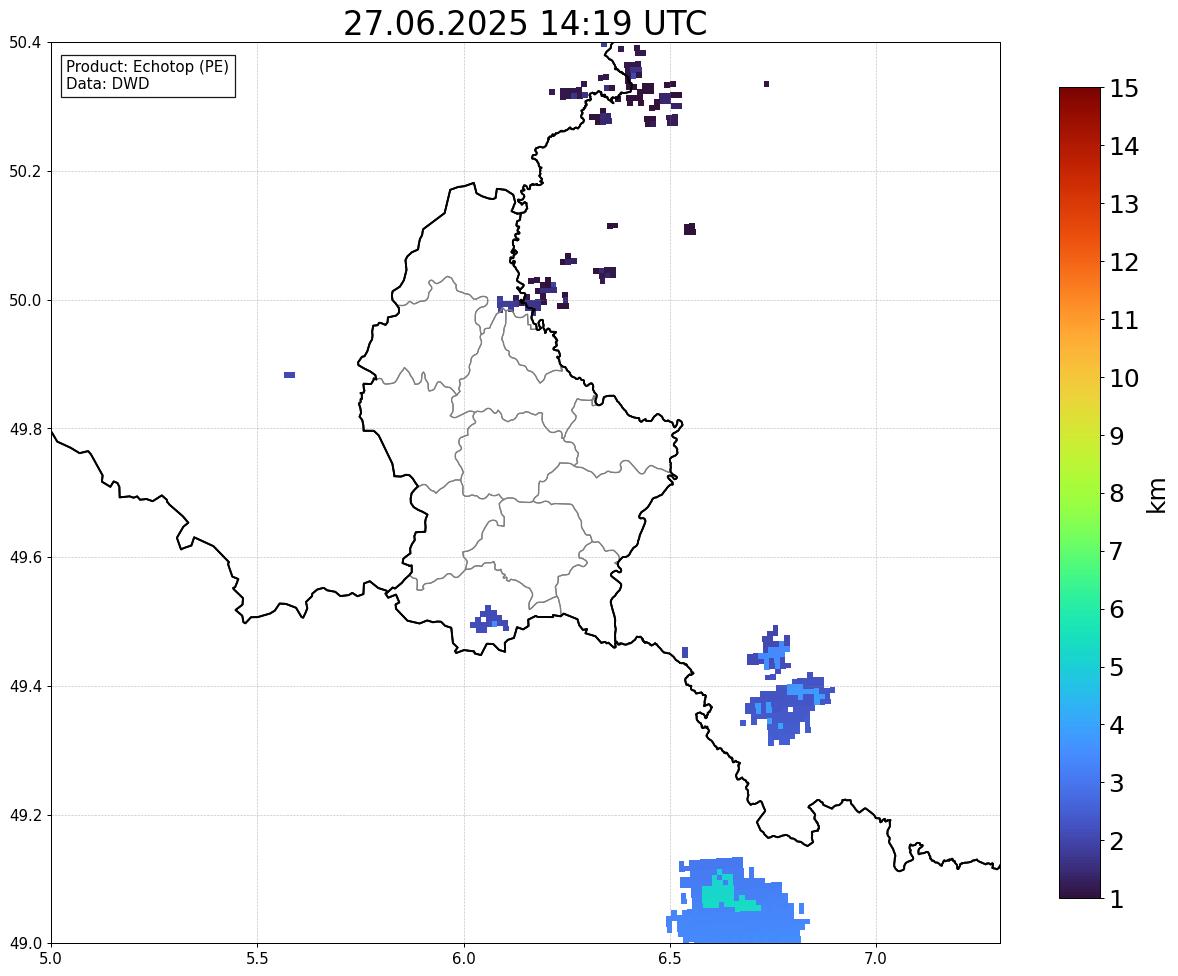Click the isolated echo pixel near 5.6 longitude
The width and height of the screenshot is (1178, 976).
pos(289,375)
